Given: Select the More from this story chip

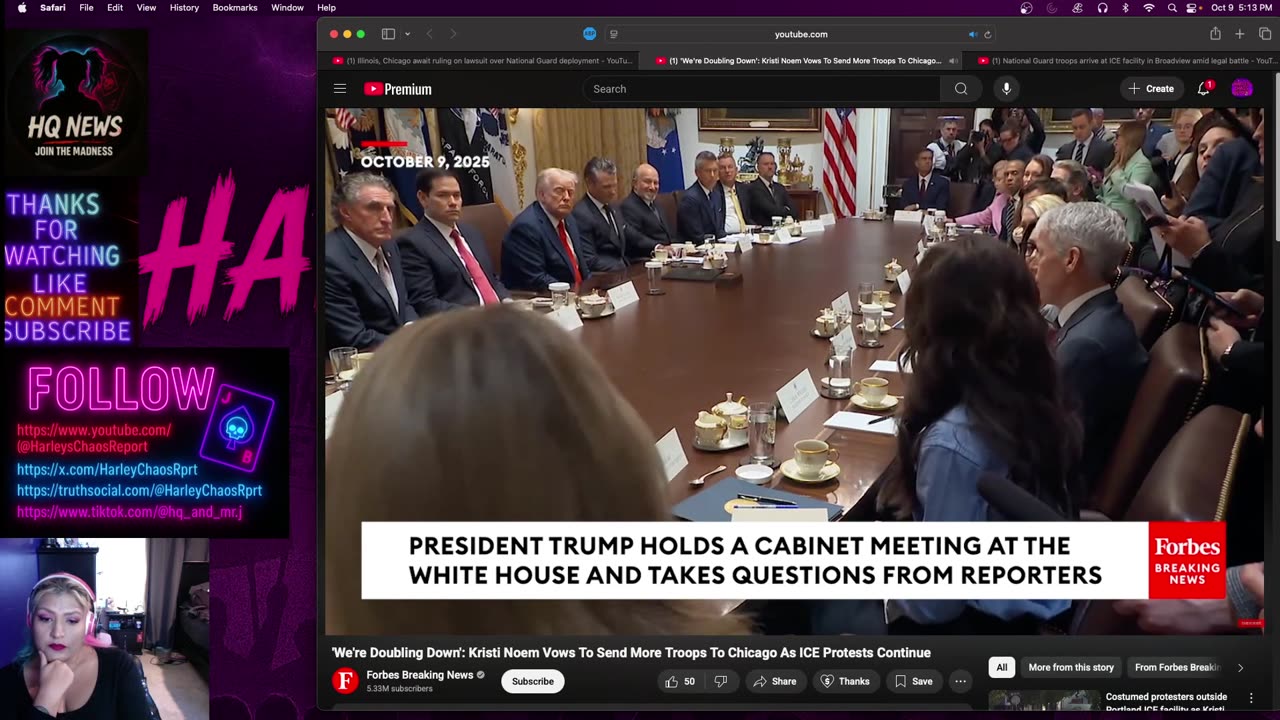Looking at the screenshot, I should pos(1071,667).
